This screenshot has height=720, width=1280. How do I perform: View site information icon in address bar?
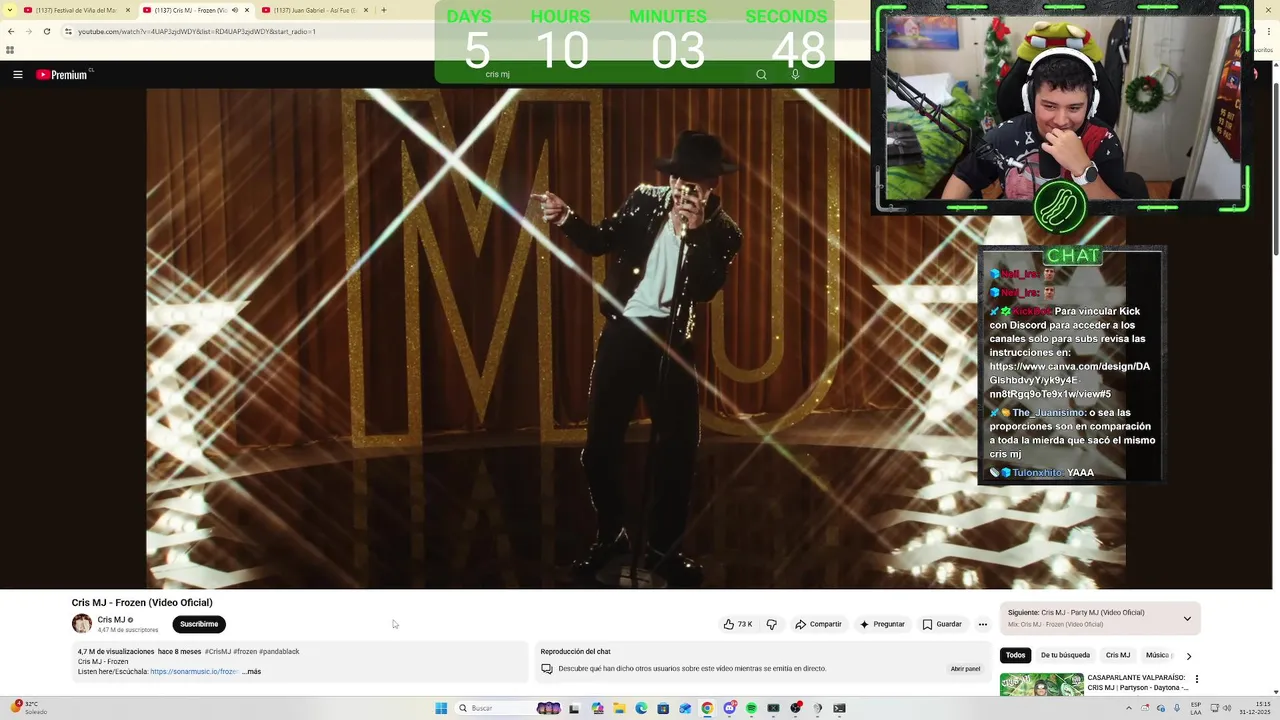tap(68, 31)
